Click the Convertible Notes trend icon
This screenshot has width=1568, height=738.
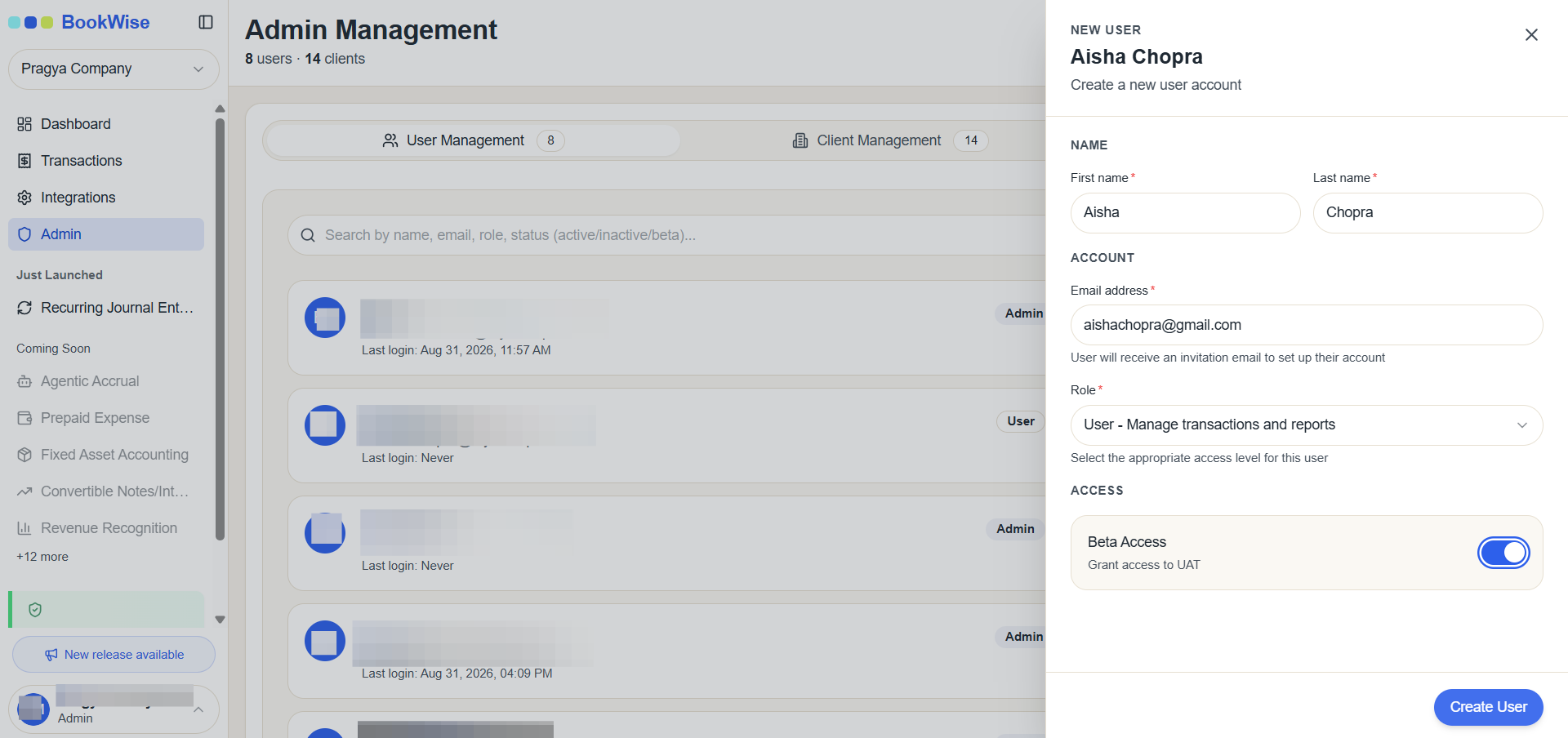pyautogui.click(x=24, y=491)
